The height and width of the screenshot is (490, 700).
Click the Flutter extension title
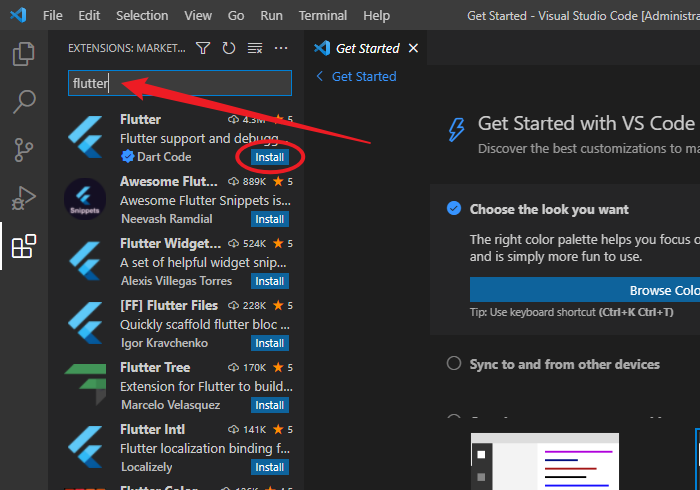140,119
